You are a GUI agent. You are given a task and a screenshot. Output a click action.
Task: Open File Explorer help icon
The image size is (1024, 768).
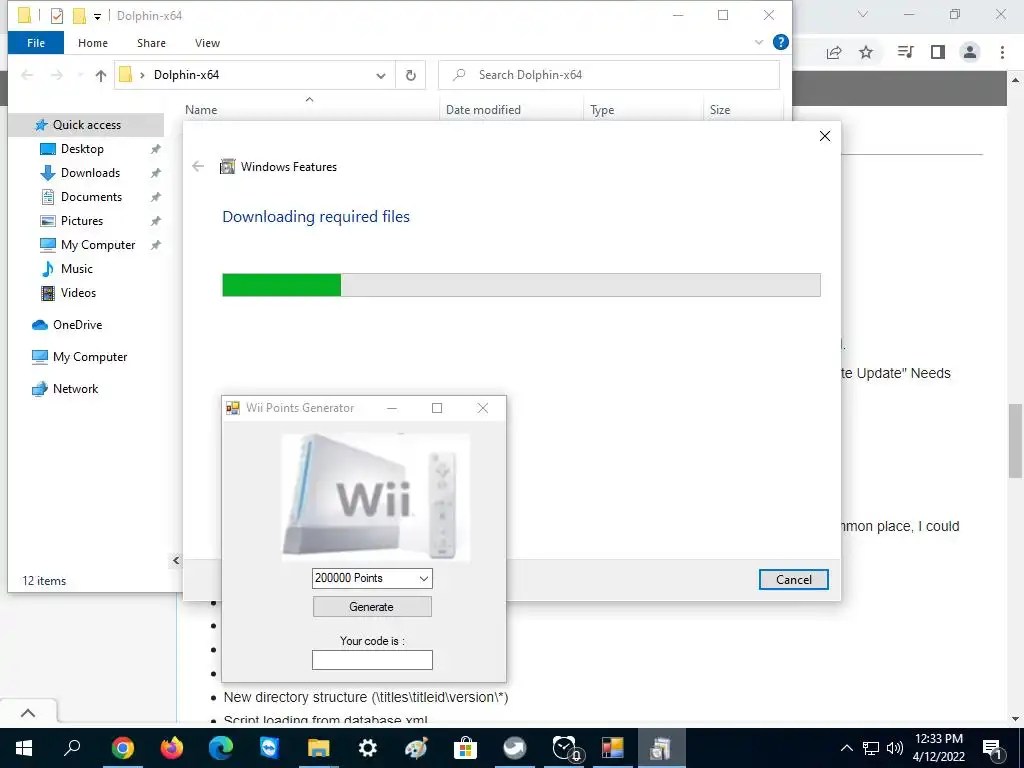780,42
